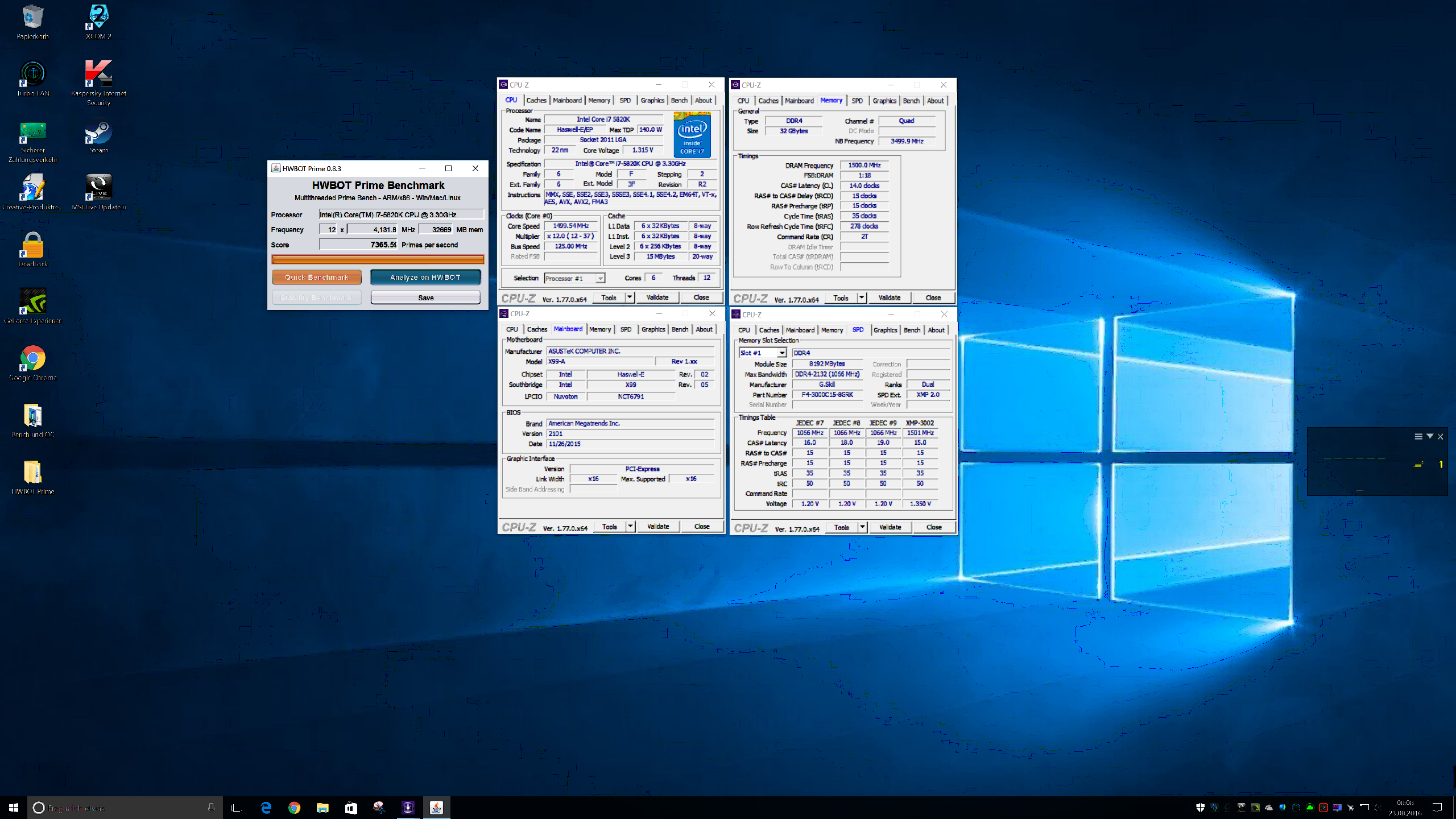
Task: Click the Part Number F4-3000C15-8GRK value
Action: (x=828, y=395)
